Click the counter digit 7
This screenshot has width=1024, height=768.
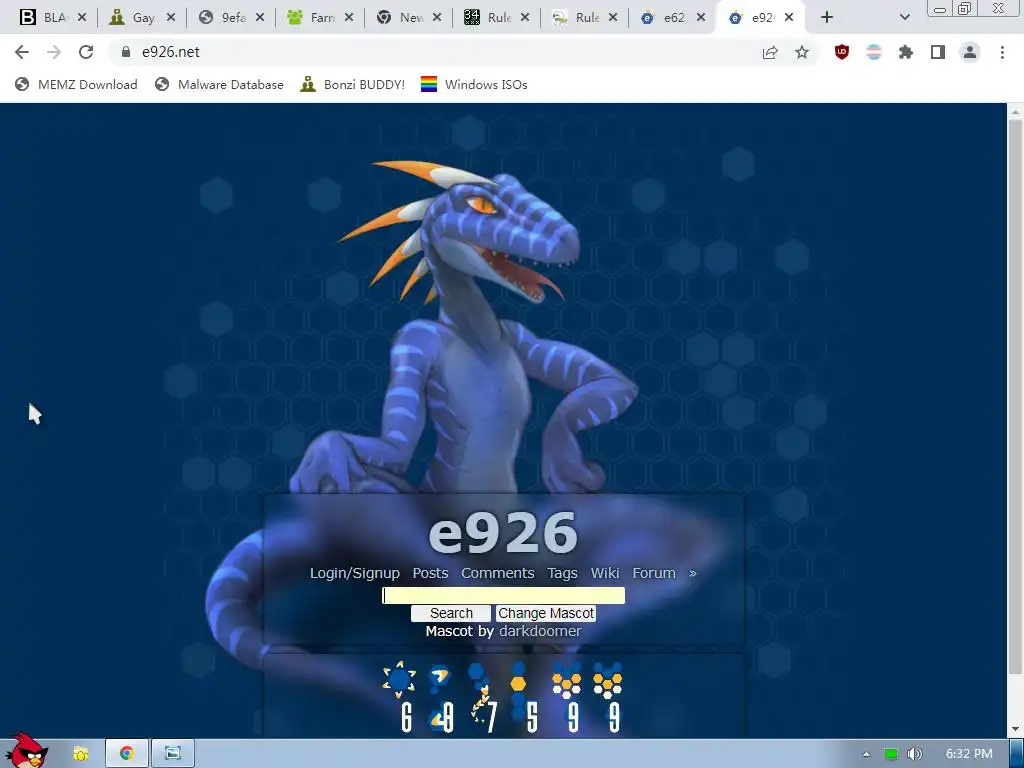[x=490, y=717]
